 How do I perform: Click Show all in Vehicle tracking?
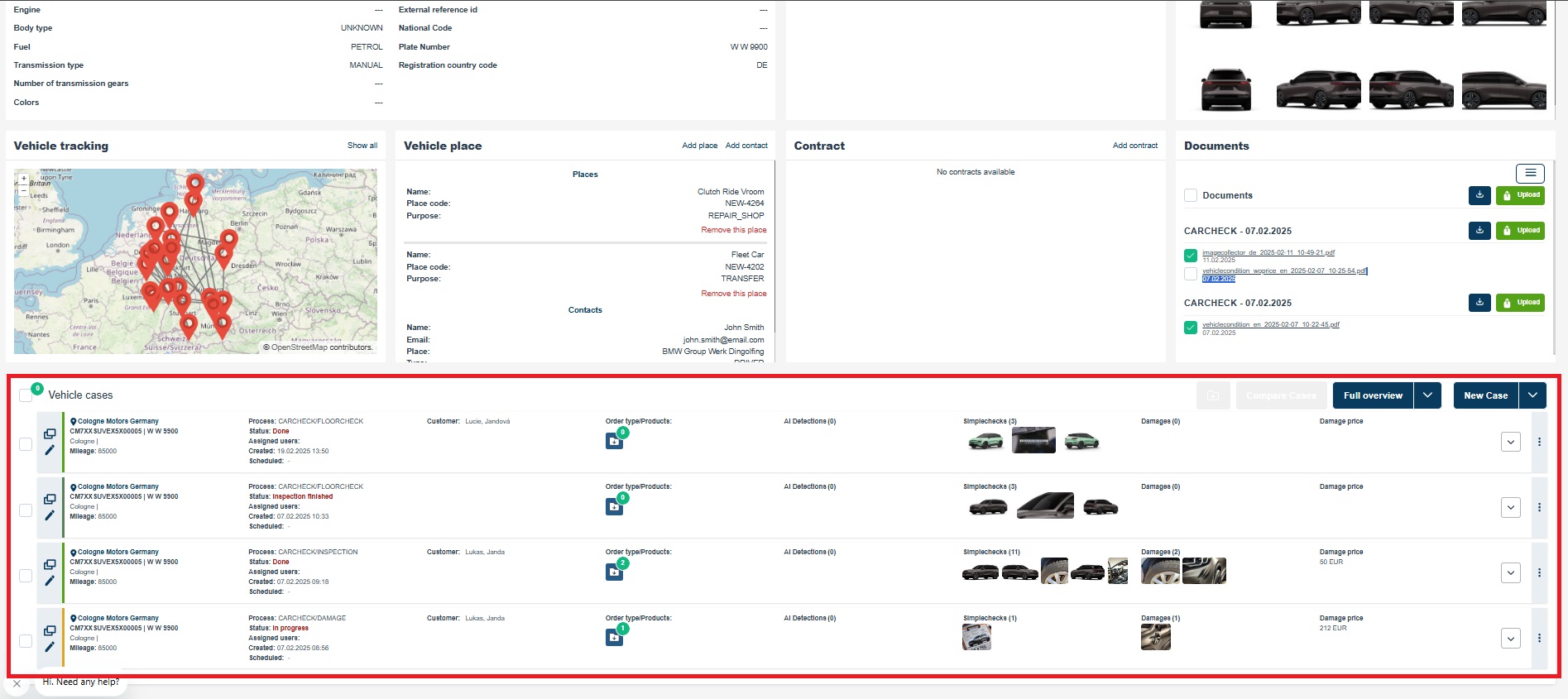click(x=362, y=146)
